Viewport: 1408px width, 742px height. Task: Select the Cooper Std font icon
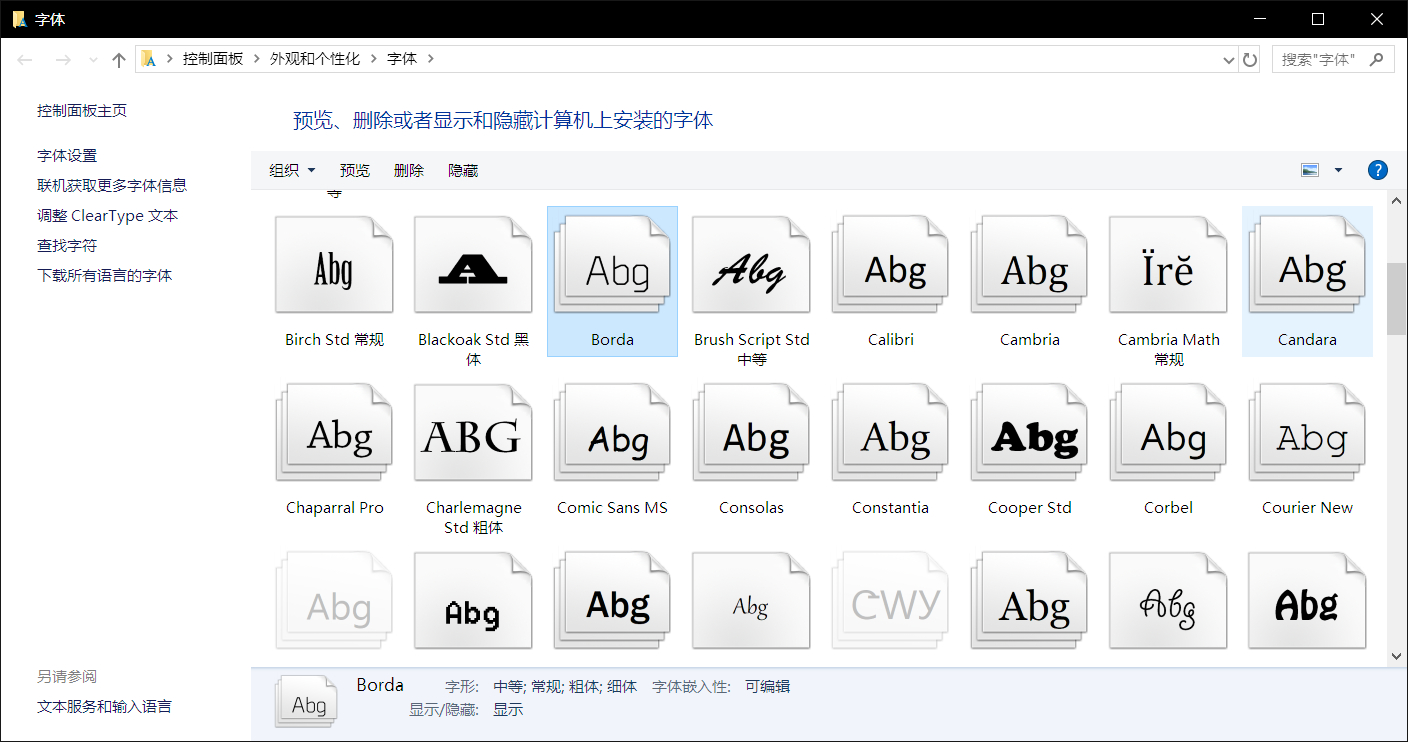(x=1029, y=434)
